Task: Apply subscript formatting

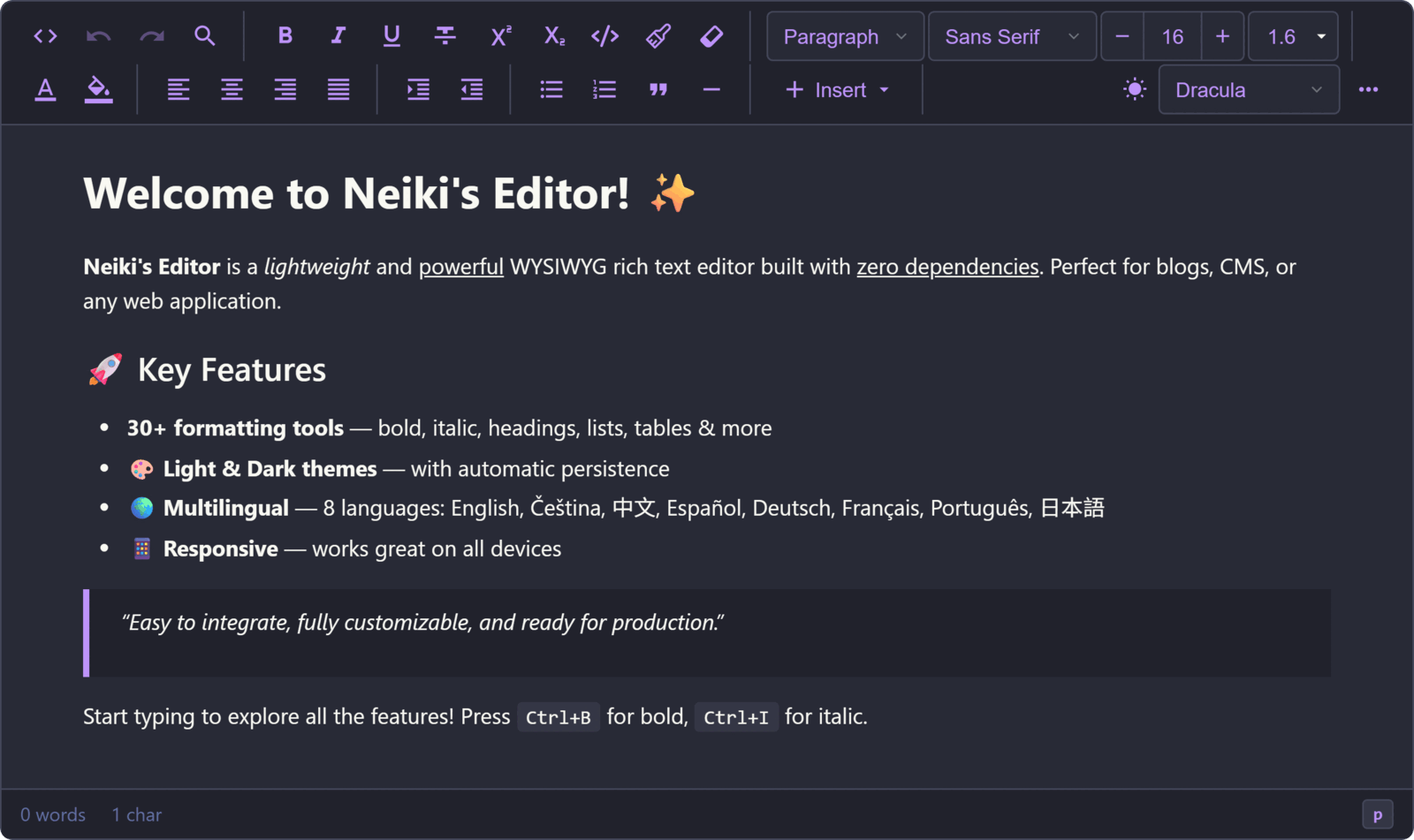Action: pos(553,36)
